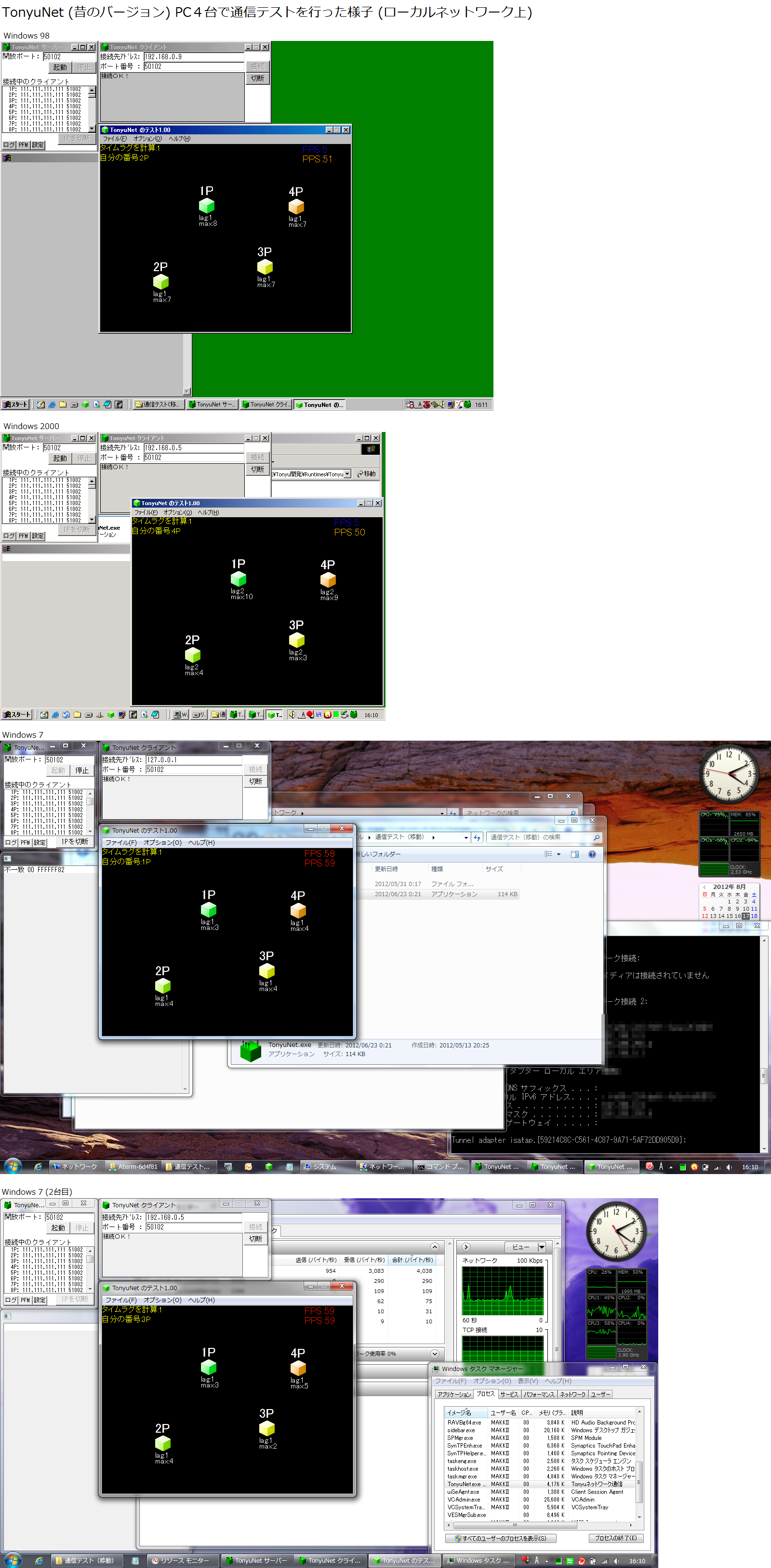Click down arrow of Windows 98 client list scrollbar
Screen dimensions: 771x1568
tap(92, 129)
